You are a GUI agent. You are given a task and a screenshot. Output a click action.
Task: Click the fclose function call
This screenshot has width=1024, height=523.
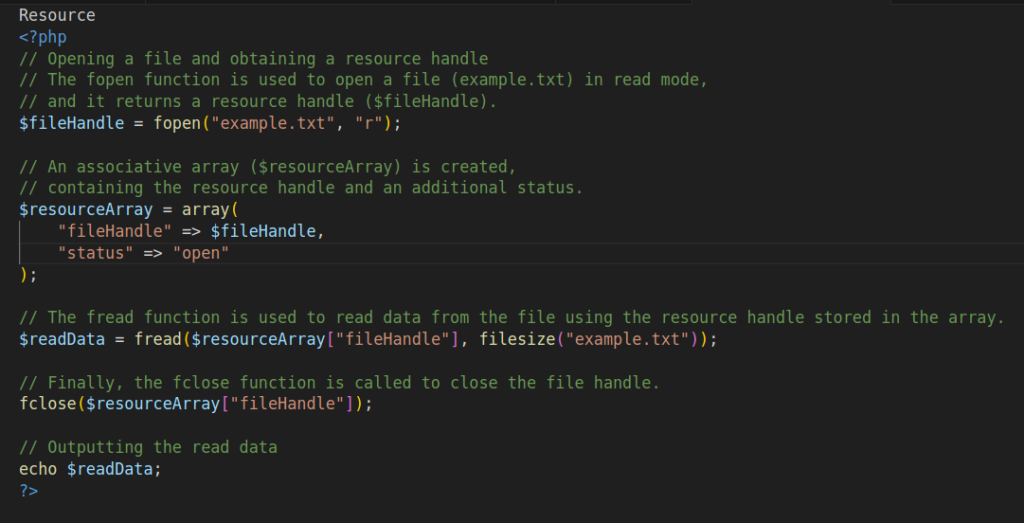tap(48, 404)
